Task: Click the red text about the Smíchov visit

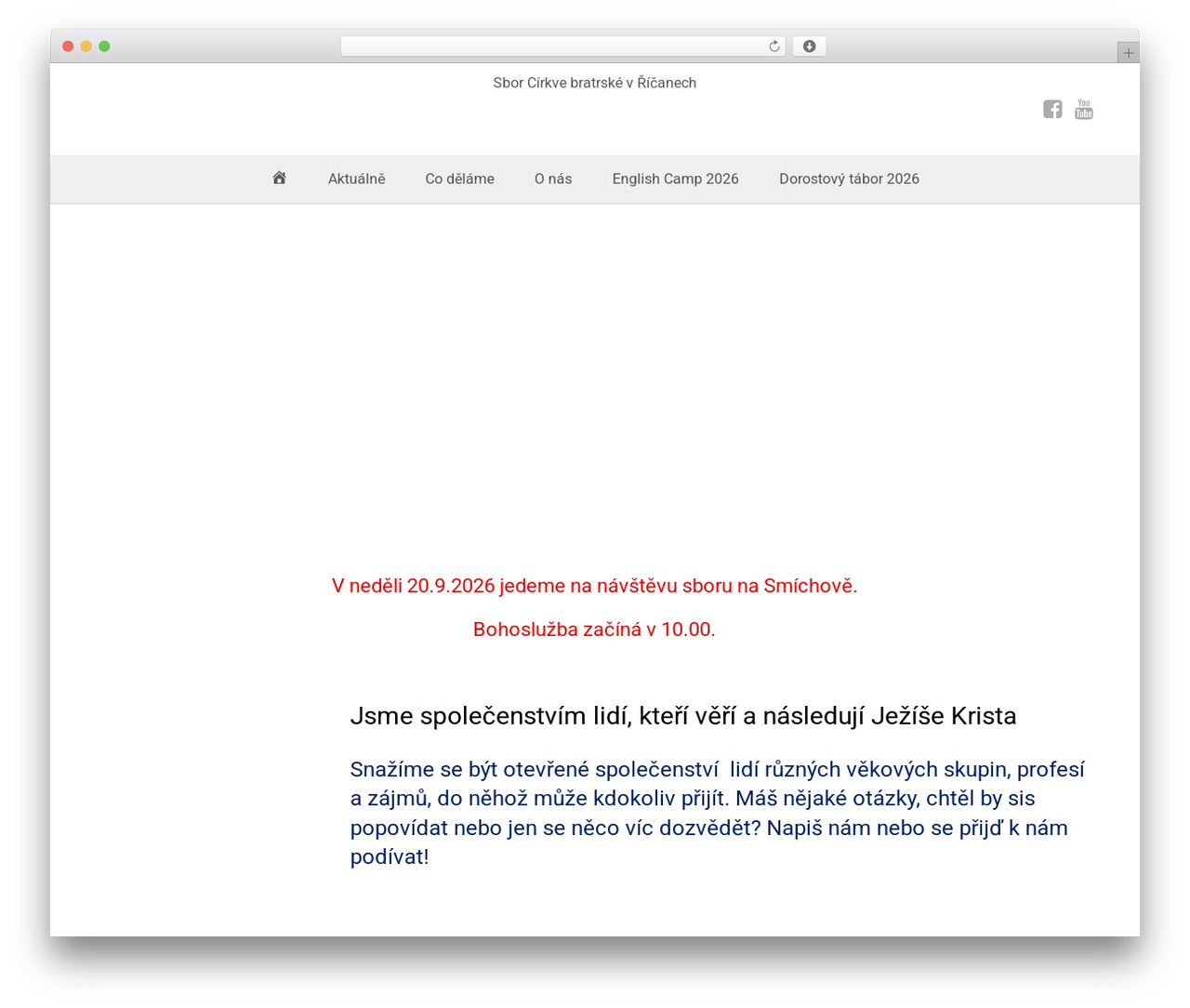Action: 594,586
